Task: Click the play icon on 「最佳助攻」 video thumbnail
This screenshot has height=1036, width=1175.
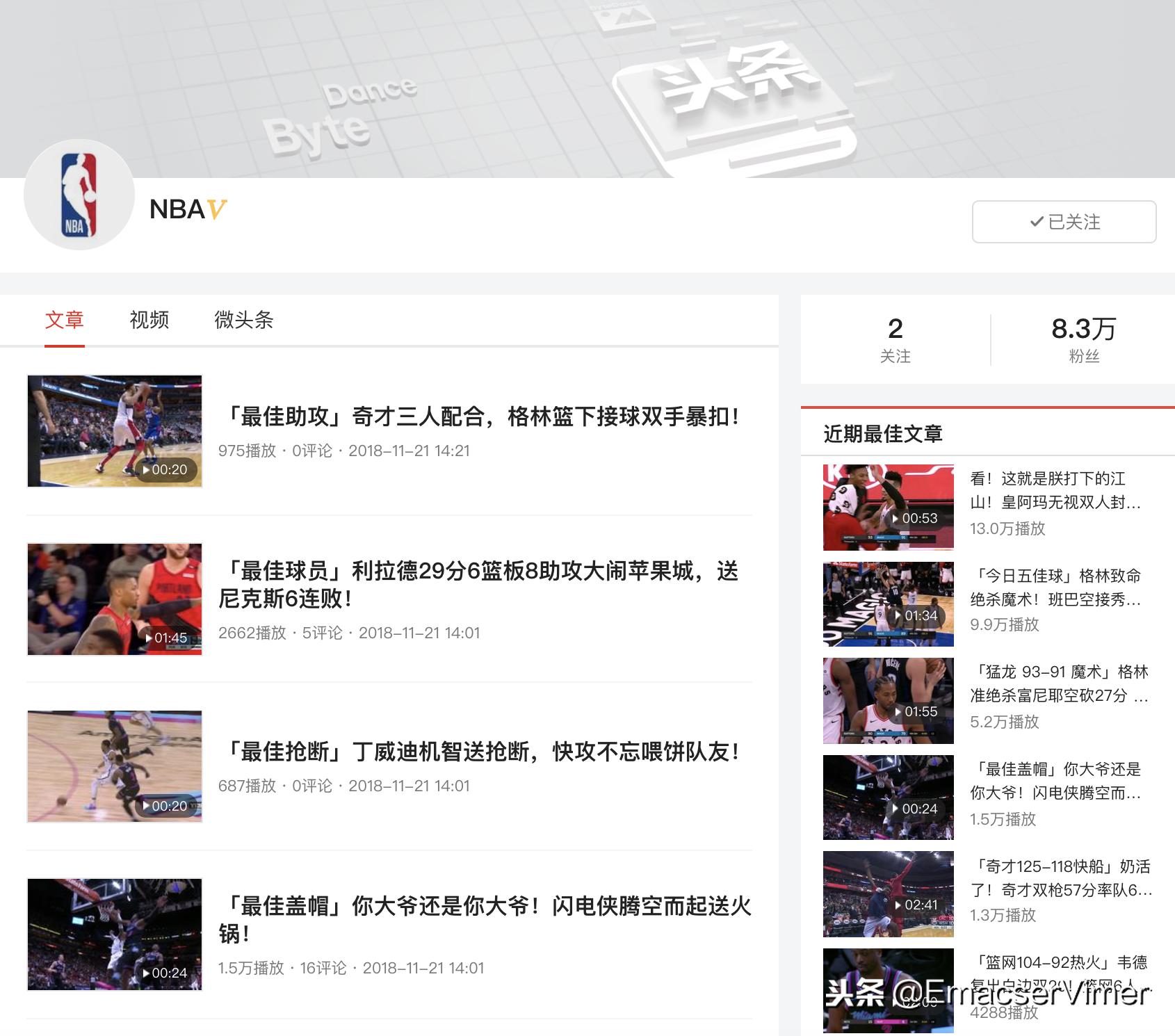Action: (145, 470)
